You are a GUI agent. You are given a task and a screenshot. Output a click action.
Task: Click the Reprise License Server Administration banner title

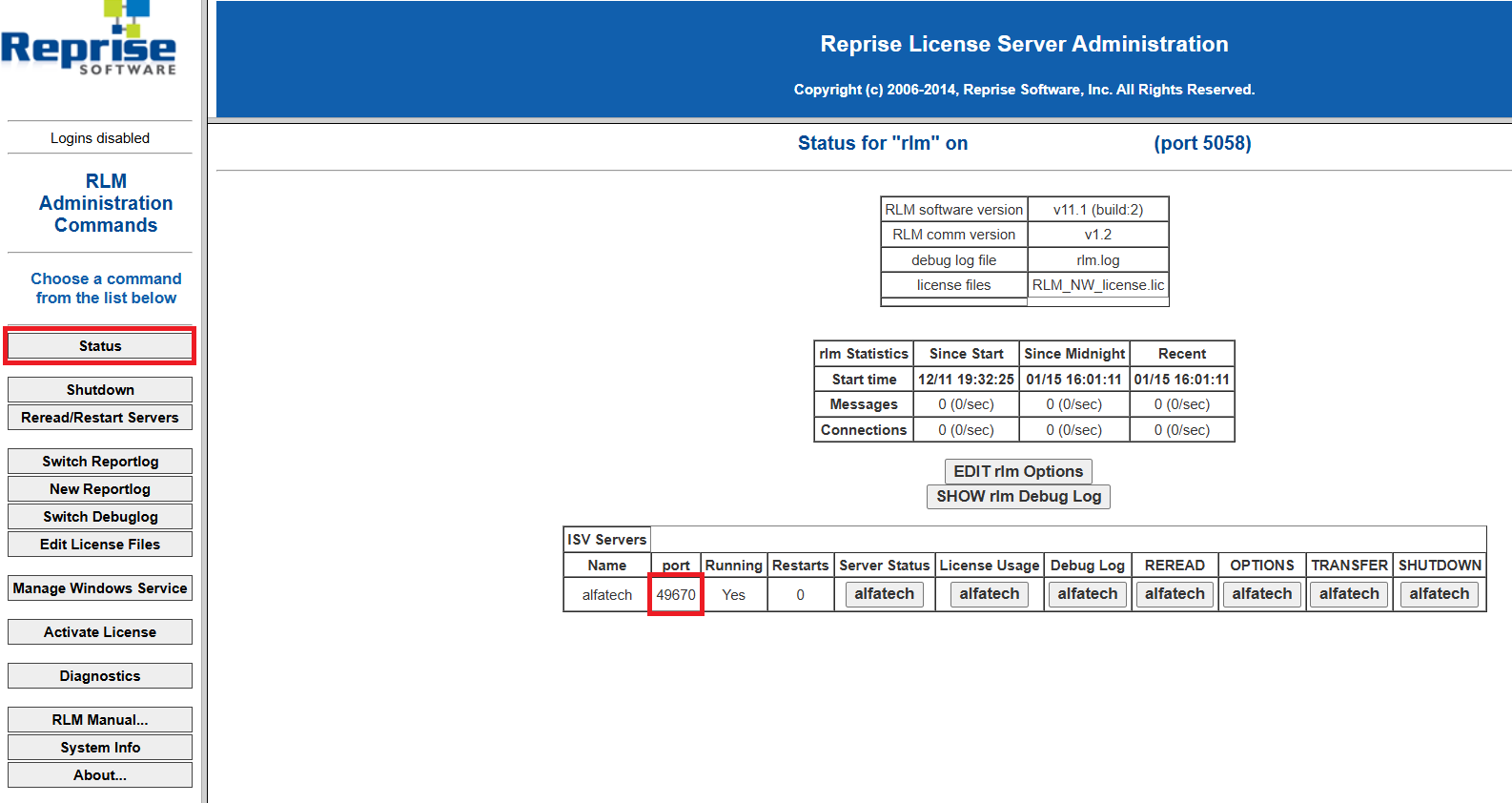[x=1024, y=44]
